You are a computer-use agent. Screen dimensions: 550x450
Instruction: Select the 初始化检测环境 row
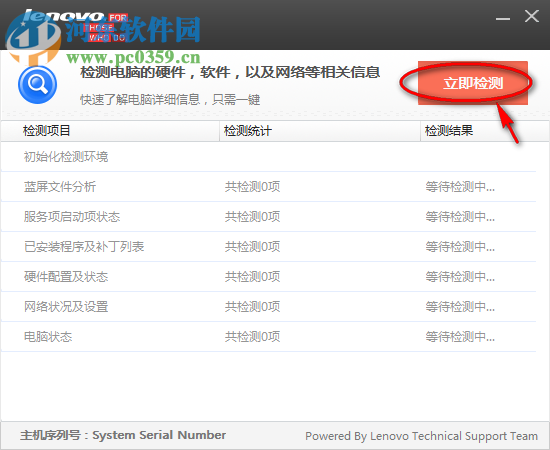coord(269,157)
